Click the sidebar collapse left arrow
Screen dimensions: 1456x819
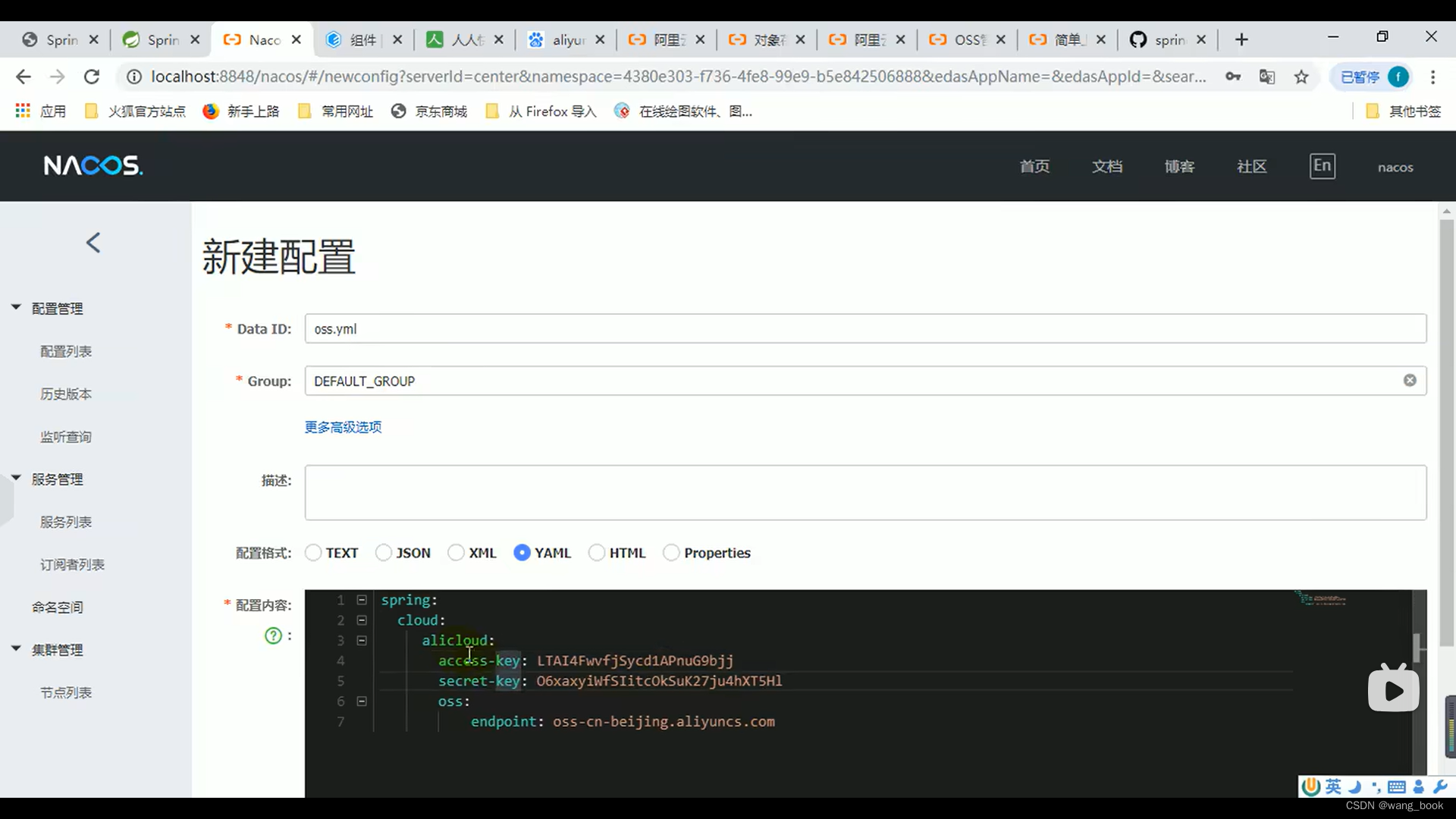(94, 242)
